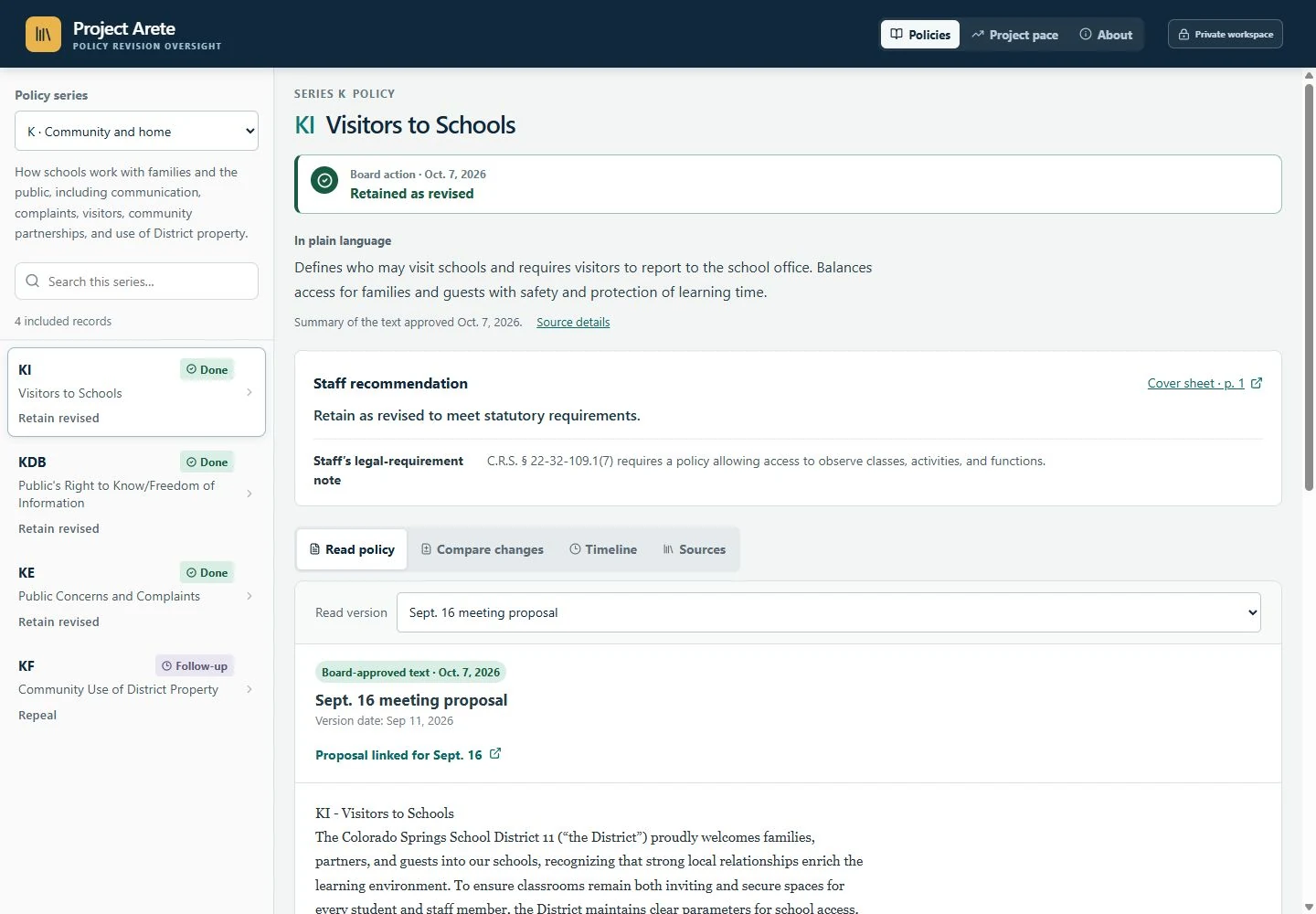Viewport: 1316px width, 914px height.
Task: Click the "Board-approved text · Oct. 7, 2026" badge
Action: coord(410,672)
